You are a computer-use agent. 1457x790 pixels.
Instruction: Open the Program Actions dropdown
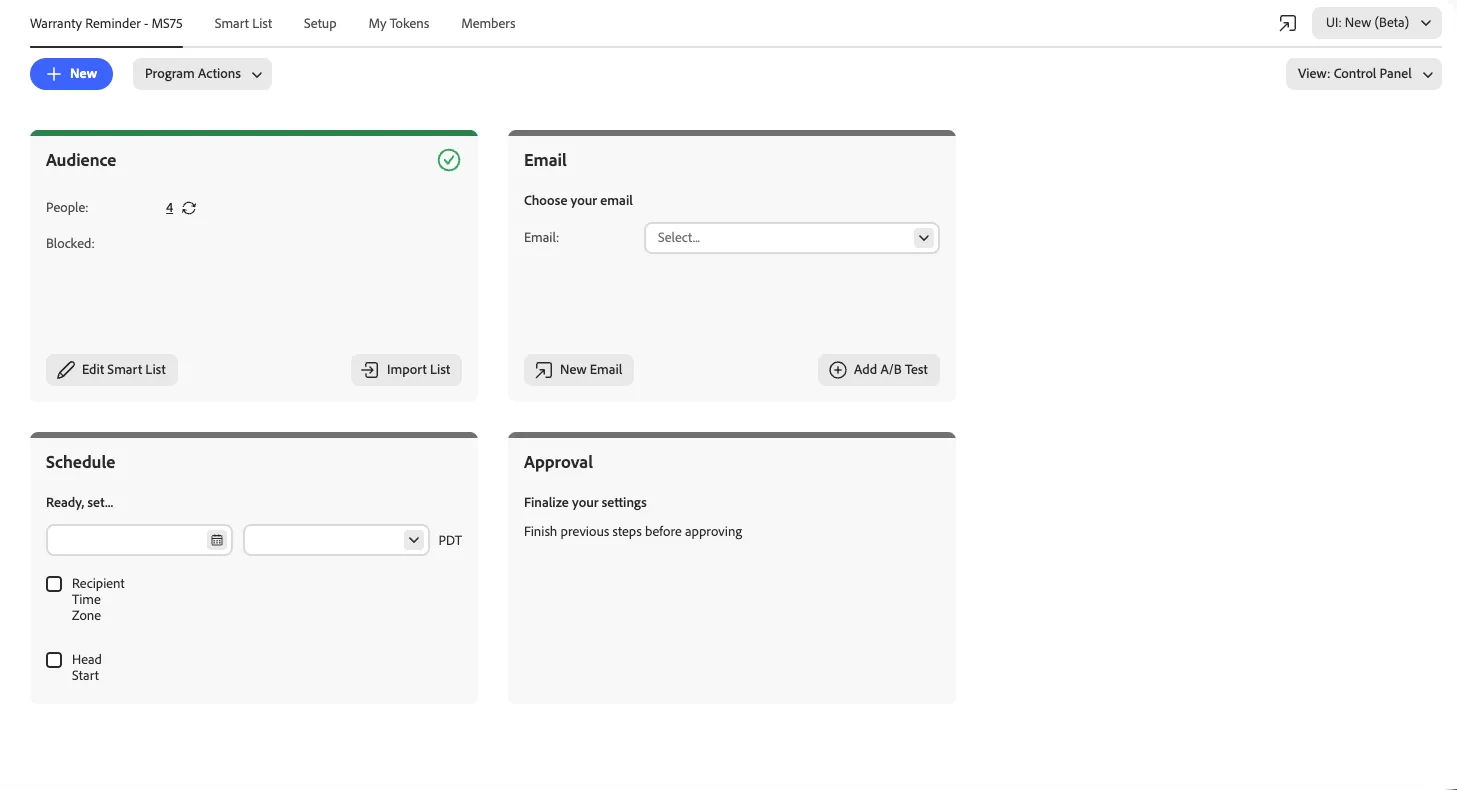pos(202,74)
